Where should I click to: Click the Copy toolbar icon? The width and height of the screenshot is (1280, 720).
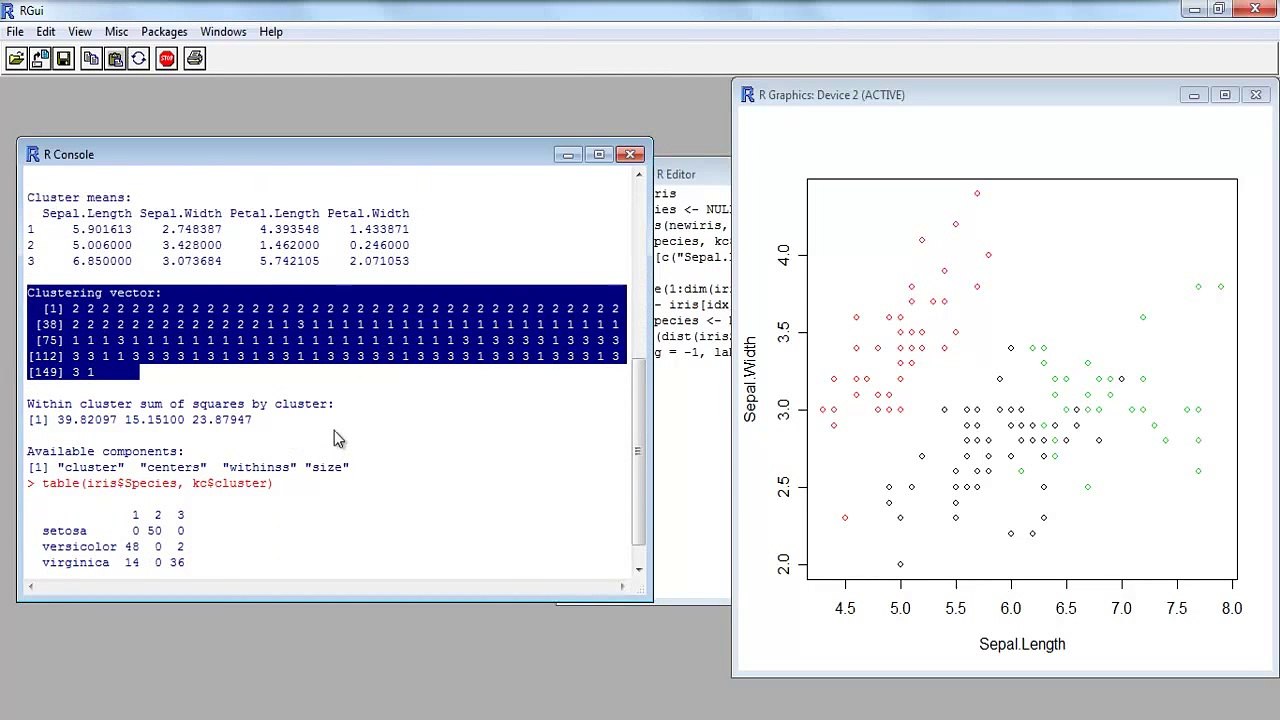click(x=91, y=59)
